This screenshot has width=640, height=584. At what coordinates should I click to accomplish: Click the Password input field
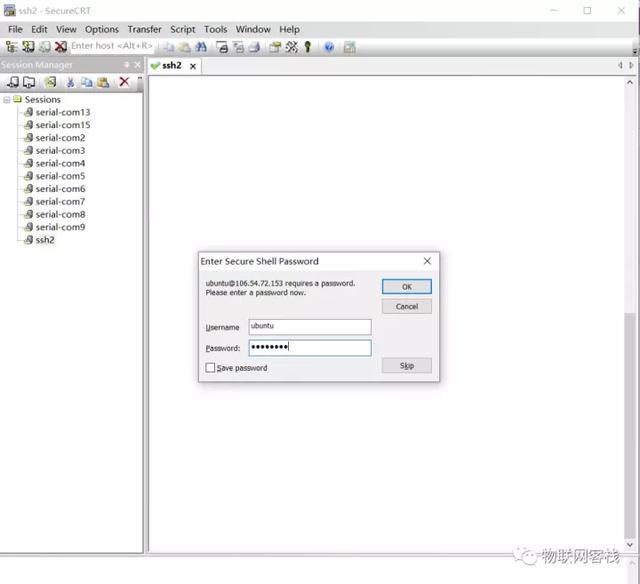coord(310,348)
